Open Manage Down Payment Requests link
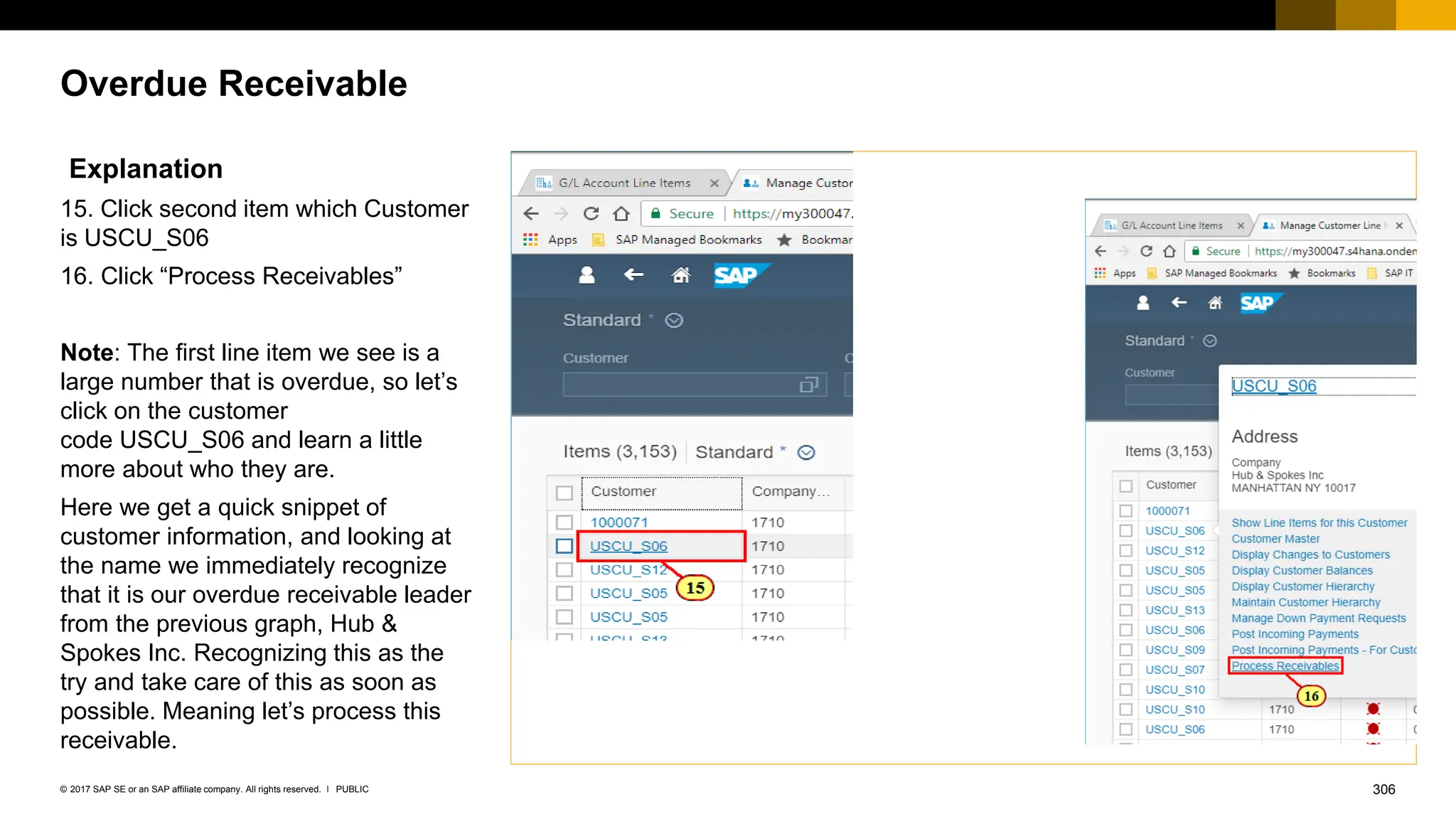1456x819 pixels. (1319, 619)
